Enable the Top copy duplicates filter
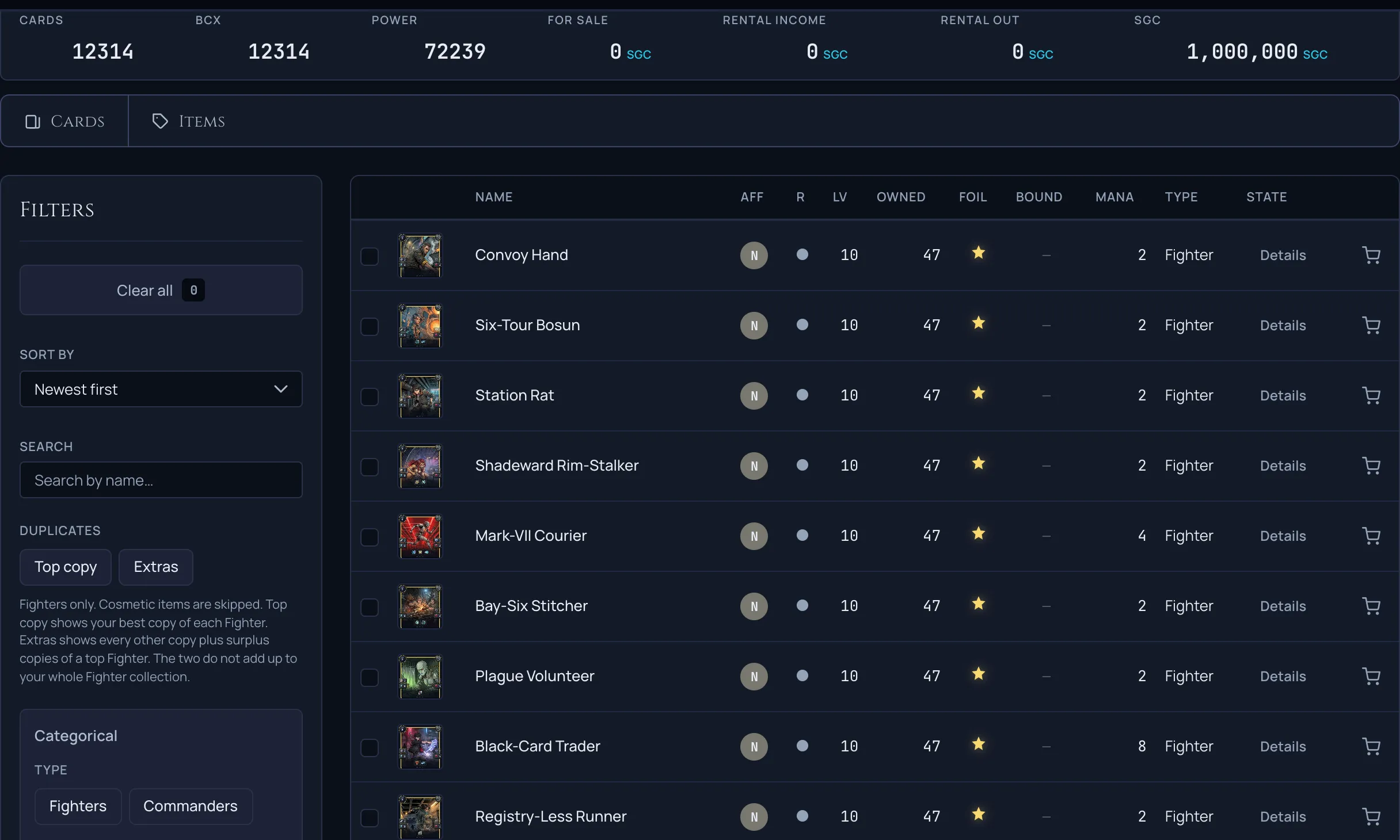Viewport: 1400px width, 840px height. click(x=66, y=567)
